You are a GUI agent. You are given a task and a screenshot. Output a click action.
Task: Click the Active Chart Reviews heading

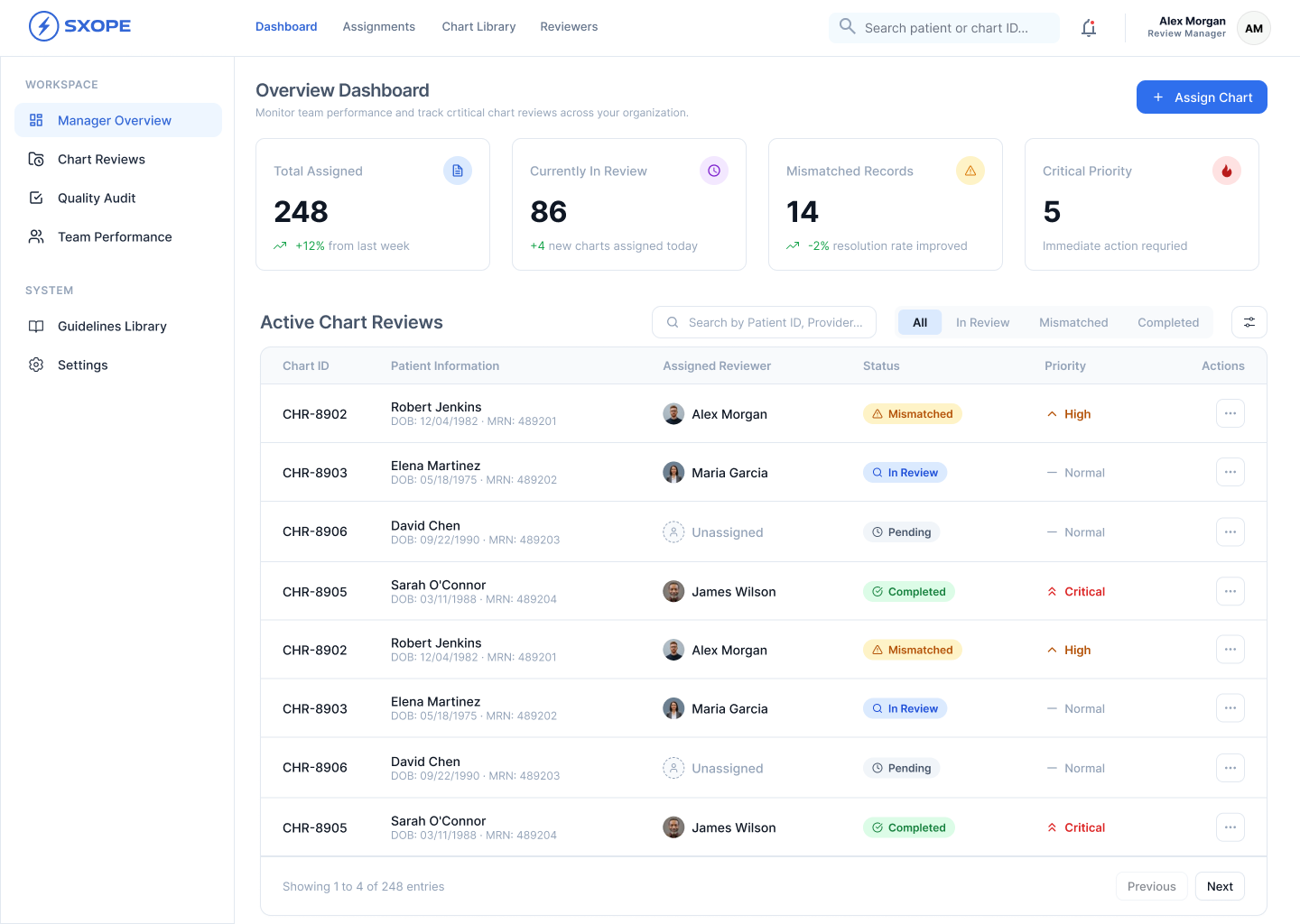pyautogui.click(x=351, y=322)
